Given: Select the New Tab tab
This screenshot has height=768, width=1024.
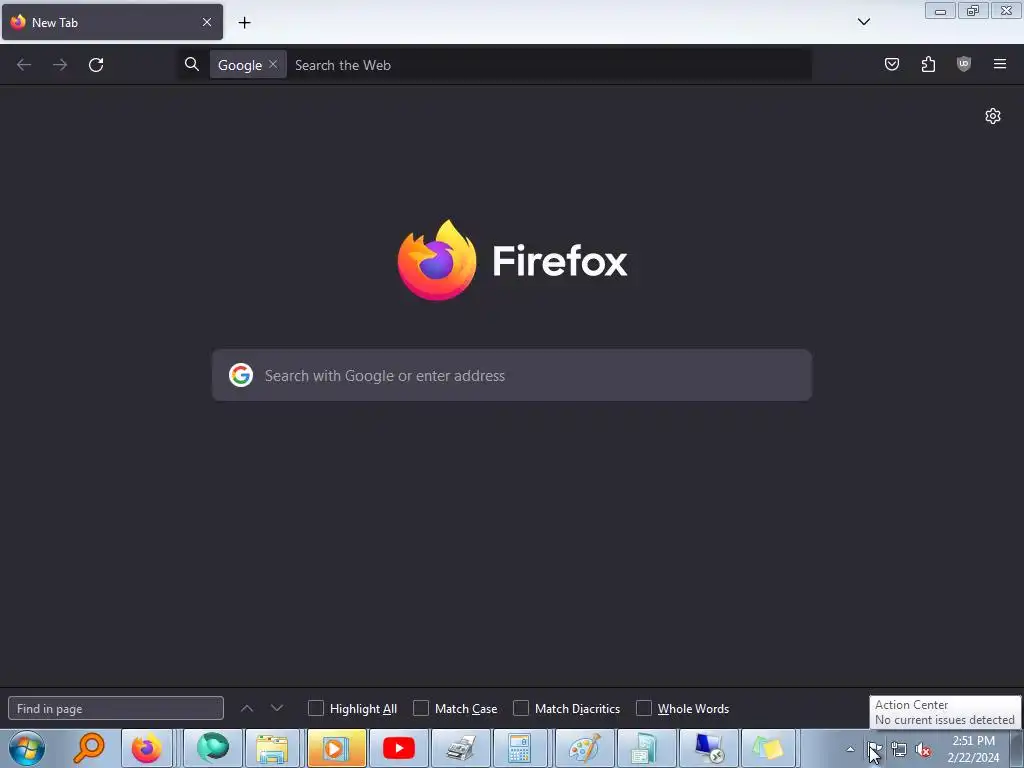Looking at the screenshot, I should tap(112, 22).
